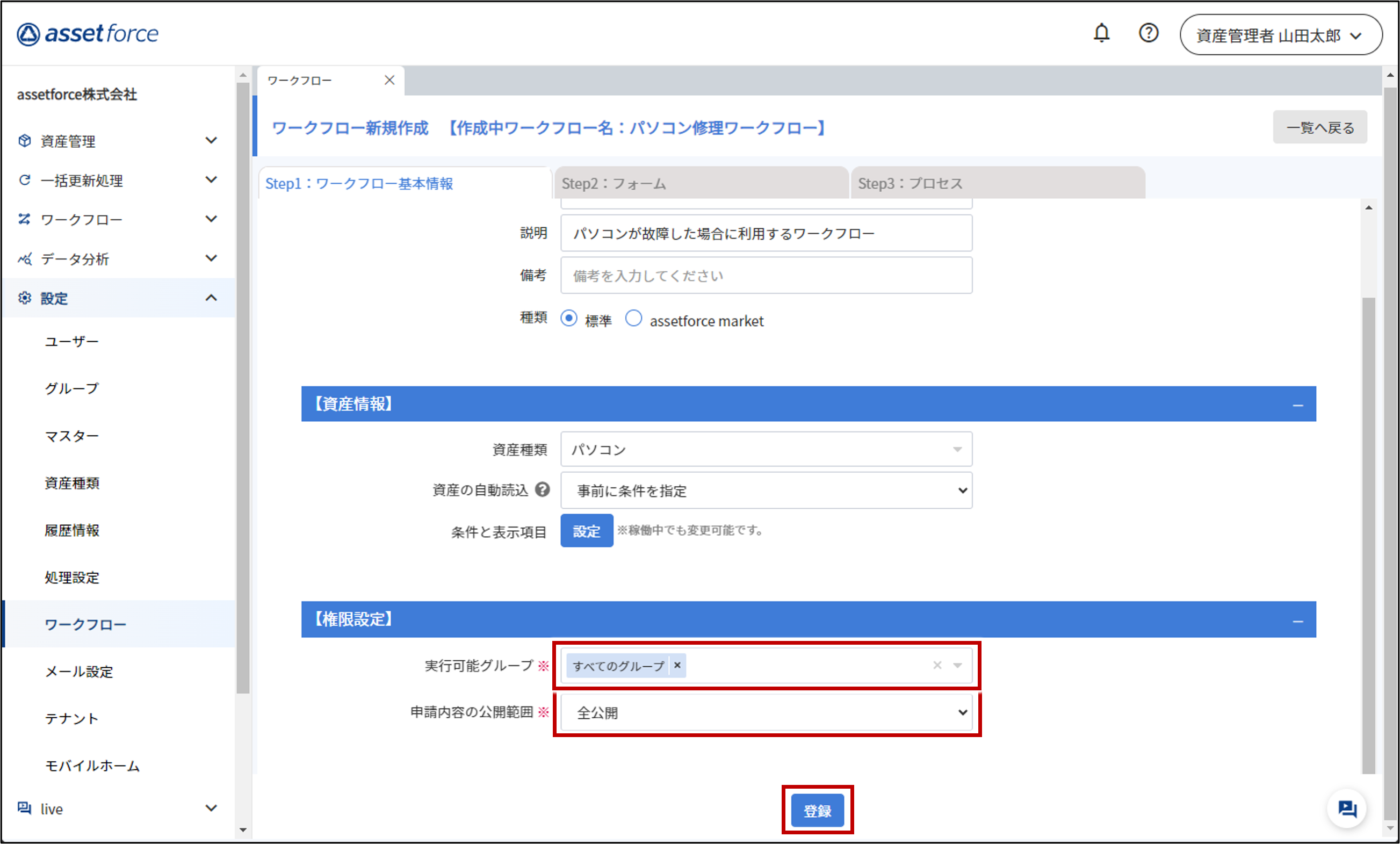Click the 設定 gear icon
The width and height of the screenshot is (1400, 844).
[x=24, y=298]
